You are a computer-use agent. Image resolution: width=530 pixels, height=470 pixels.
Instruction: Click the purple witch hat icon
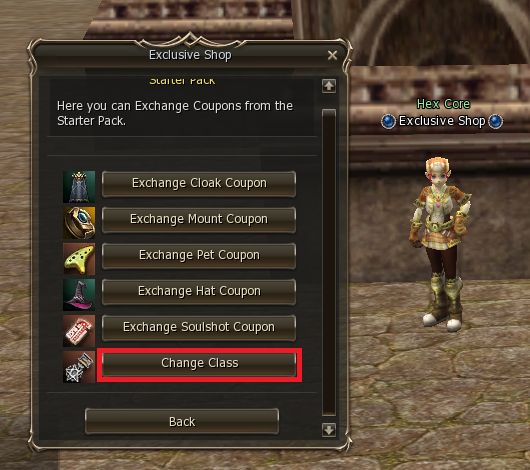click(x=79, y=295)
